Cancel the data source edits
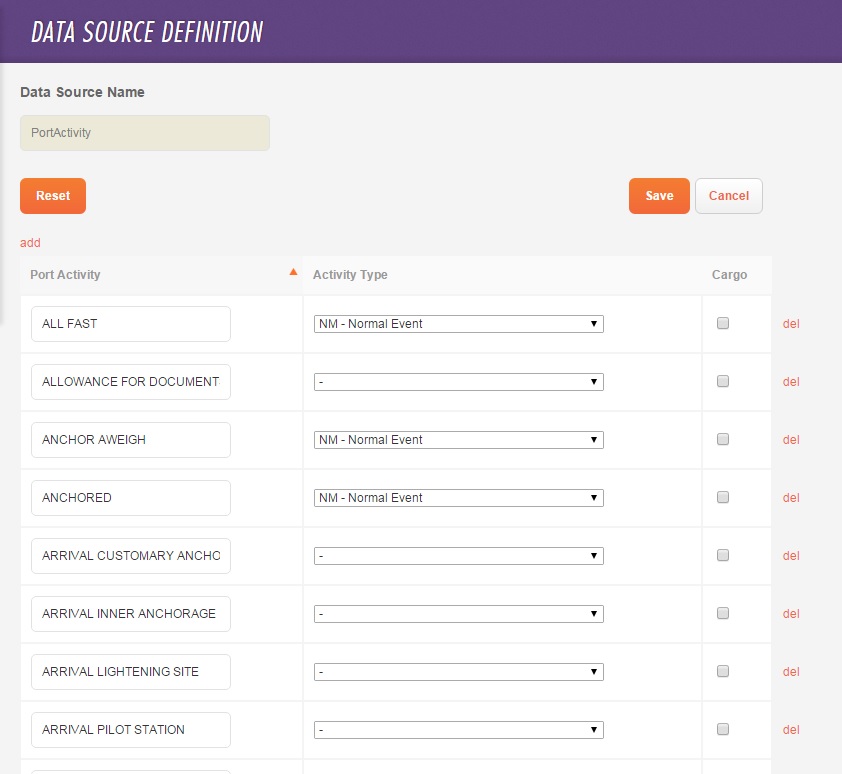This screenshot has height=774, width=842. pyautogui.click(x=728, y=196)
